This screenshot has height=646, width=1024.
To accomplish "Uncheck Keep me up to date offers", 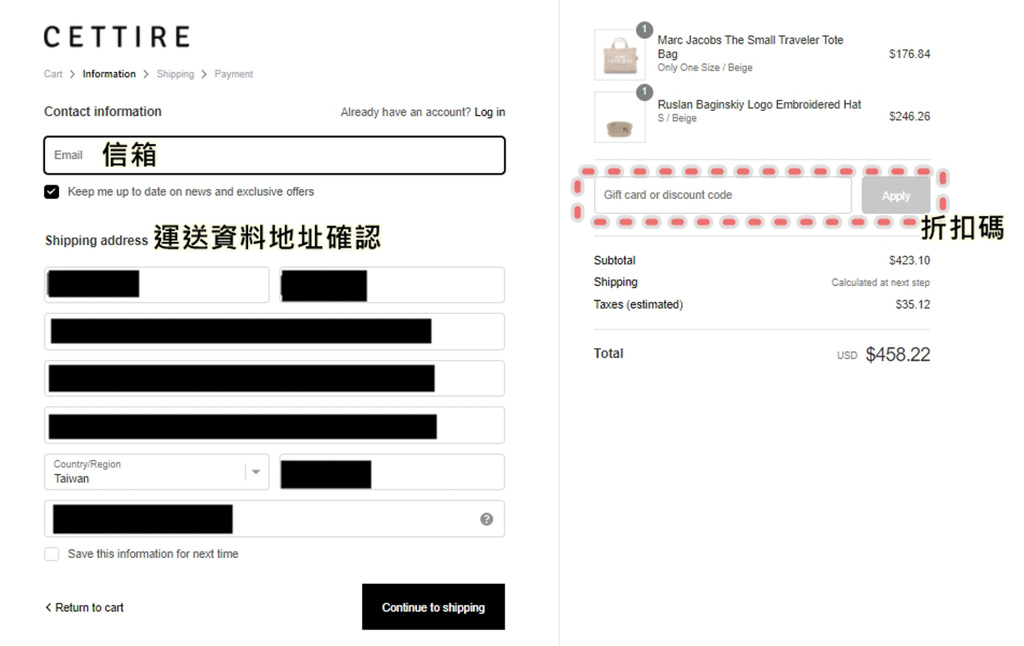I will coord(52,191).
